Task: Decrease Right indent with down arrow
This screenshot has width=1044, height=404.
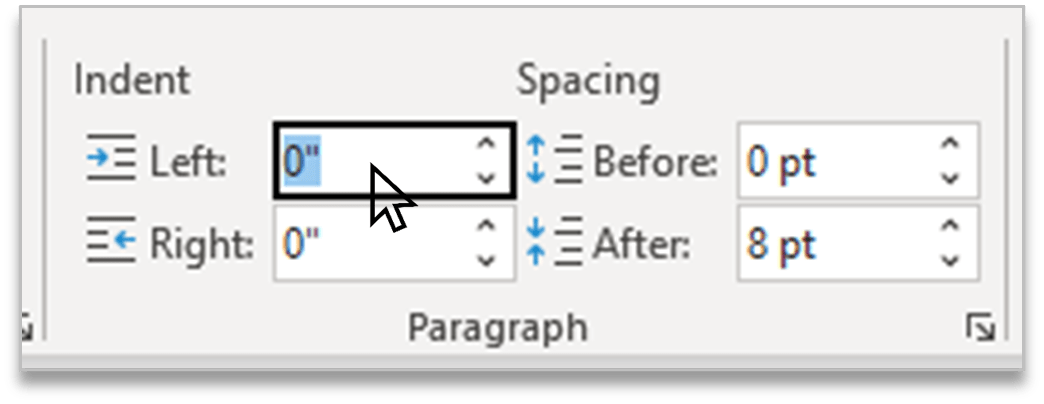Action: 487,260
